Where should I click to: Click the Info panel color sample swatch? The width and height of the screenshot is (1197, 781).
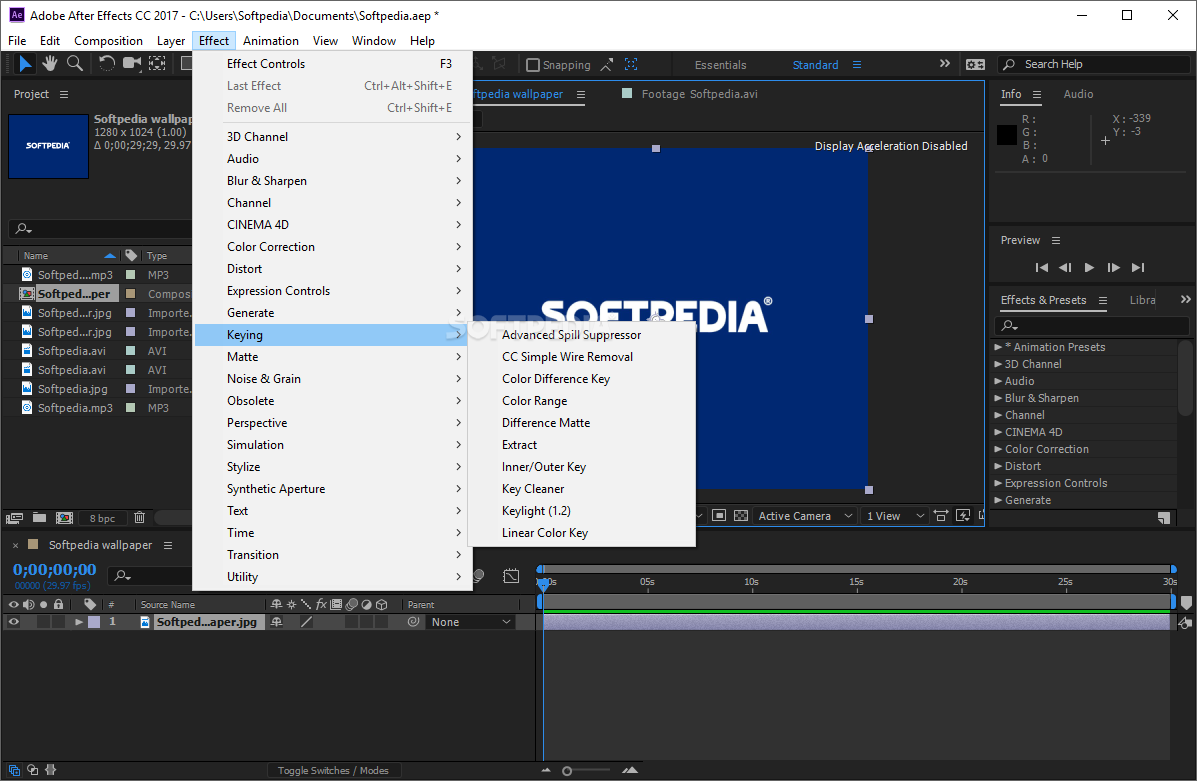pos(1007,135)
